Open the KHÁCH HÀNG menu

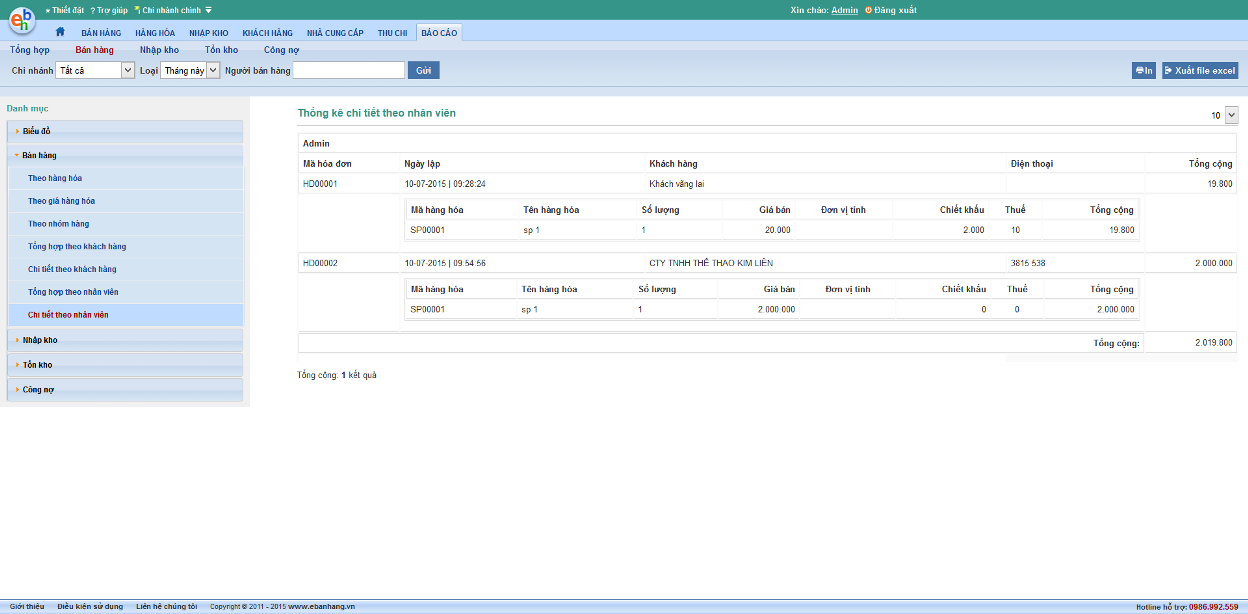pos(267,33)
